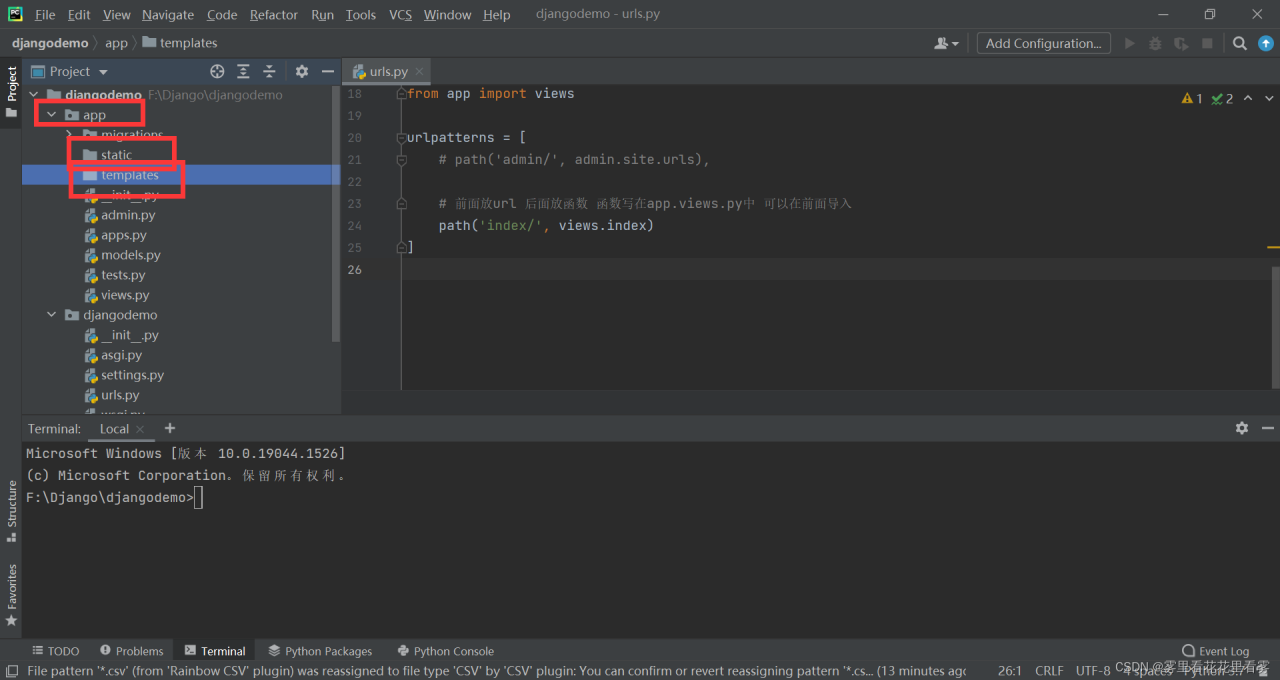
Task: Hide the Project tool window
Action: pyautogui.click(x=328, y=71)
